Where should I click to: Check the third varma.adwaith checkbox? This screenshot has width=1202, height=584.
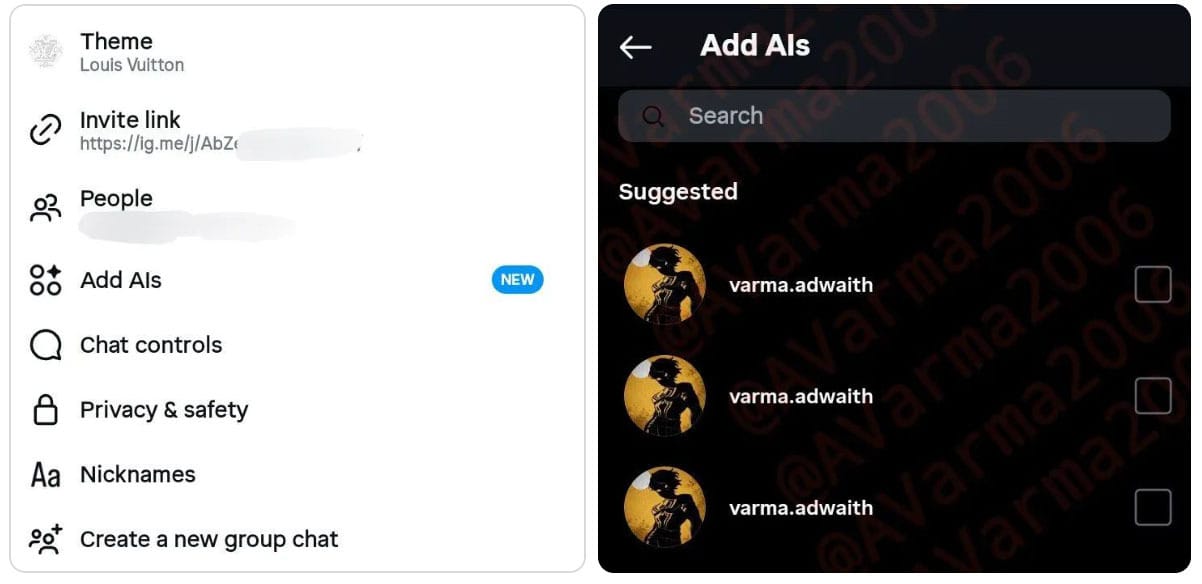tap(1153, 507)
